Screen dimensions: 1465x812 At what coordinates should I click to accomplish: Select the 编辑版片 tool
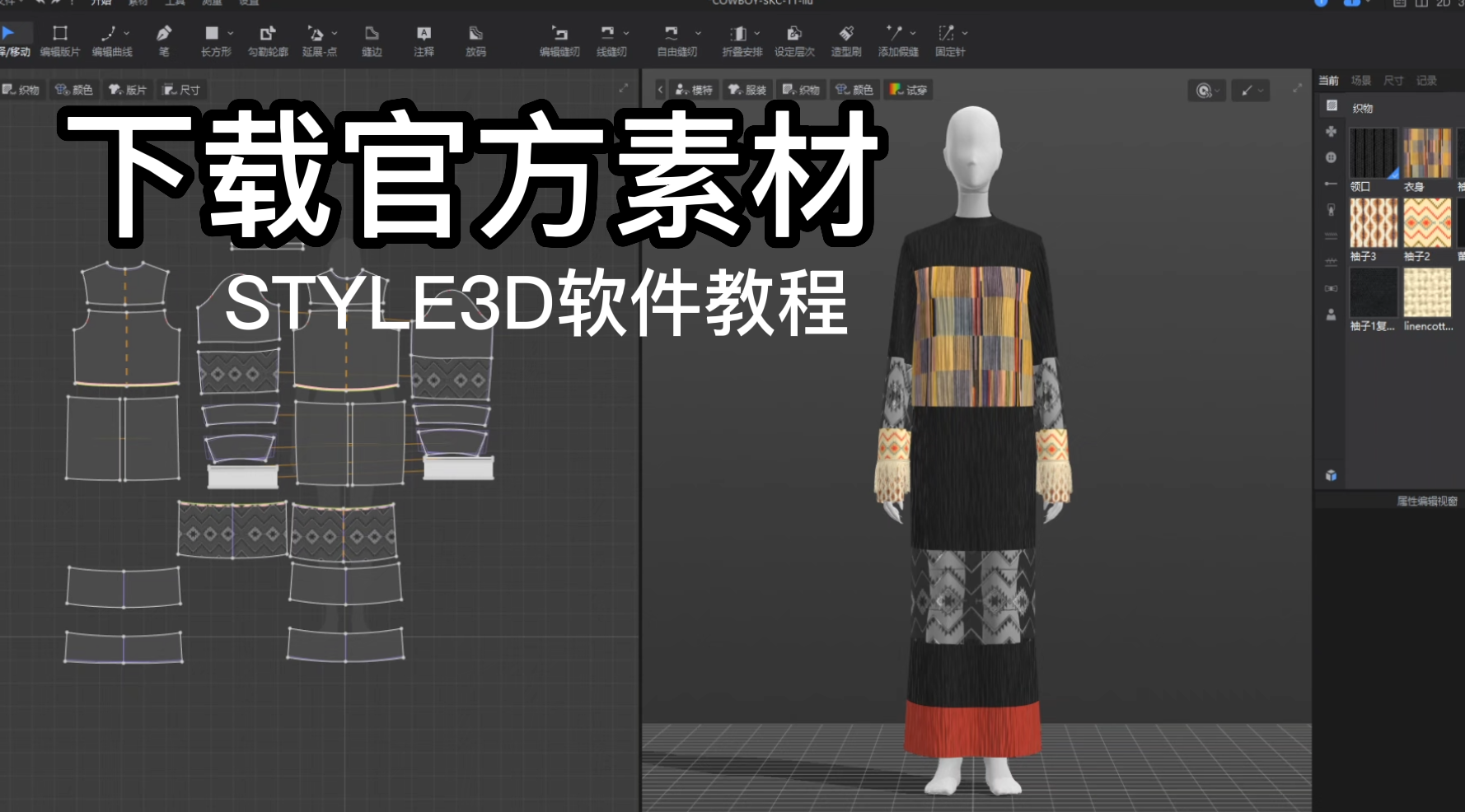click(x=59, y=40)
